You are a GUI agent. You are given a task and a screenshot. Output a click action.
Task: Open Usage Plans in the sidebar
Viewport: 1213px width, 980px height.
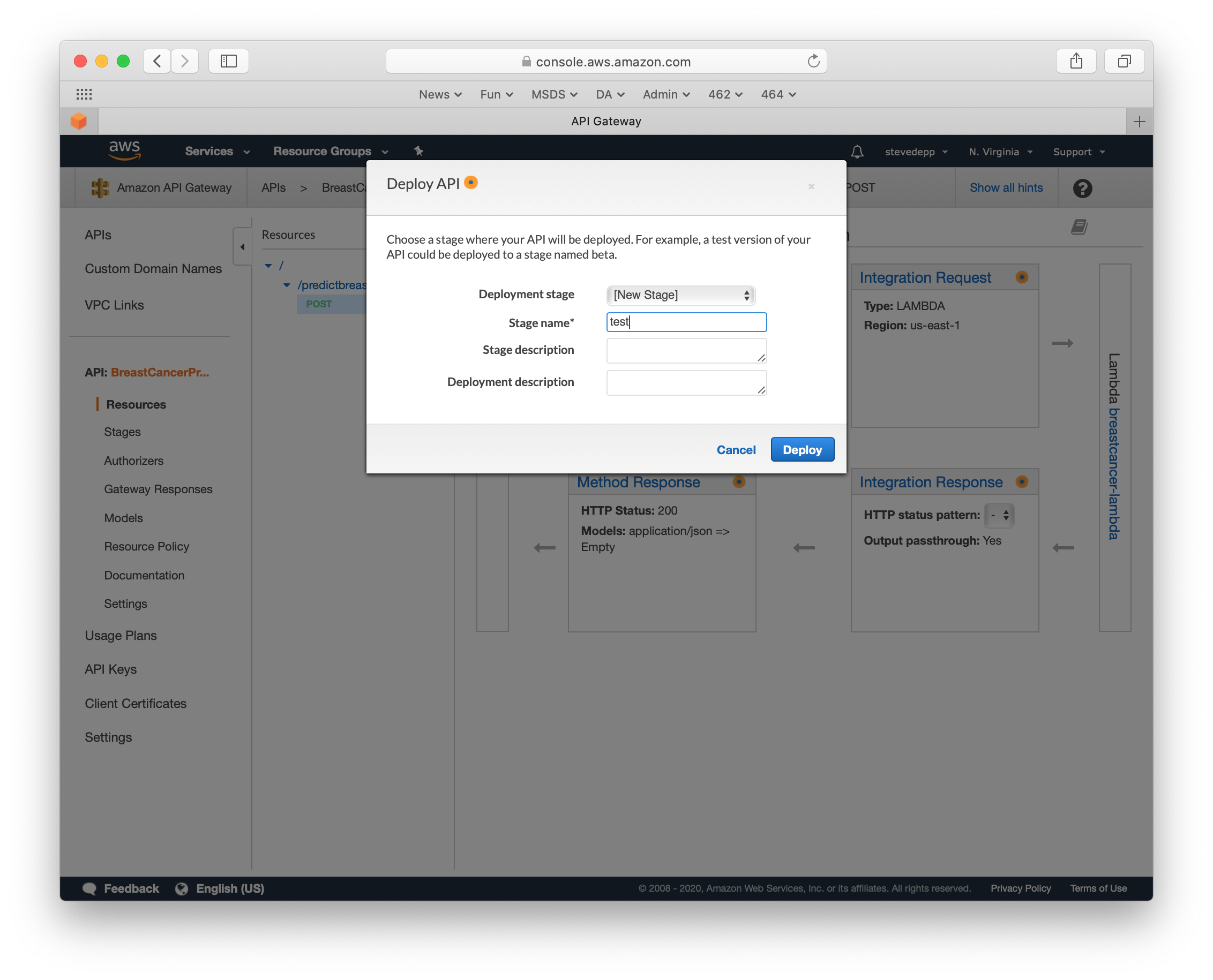point(121,636)
